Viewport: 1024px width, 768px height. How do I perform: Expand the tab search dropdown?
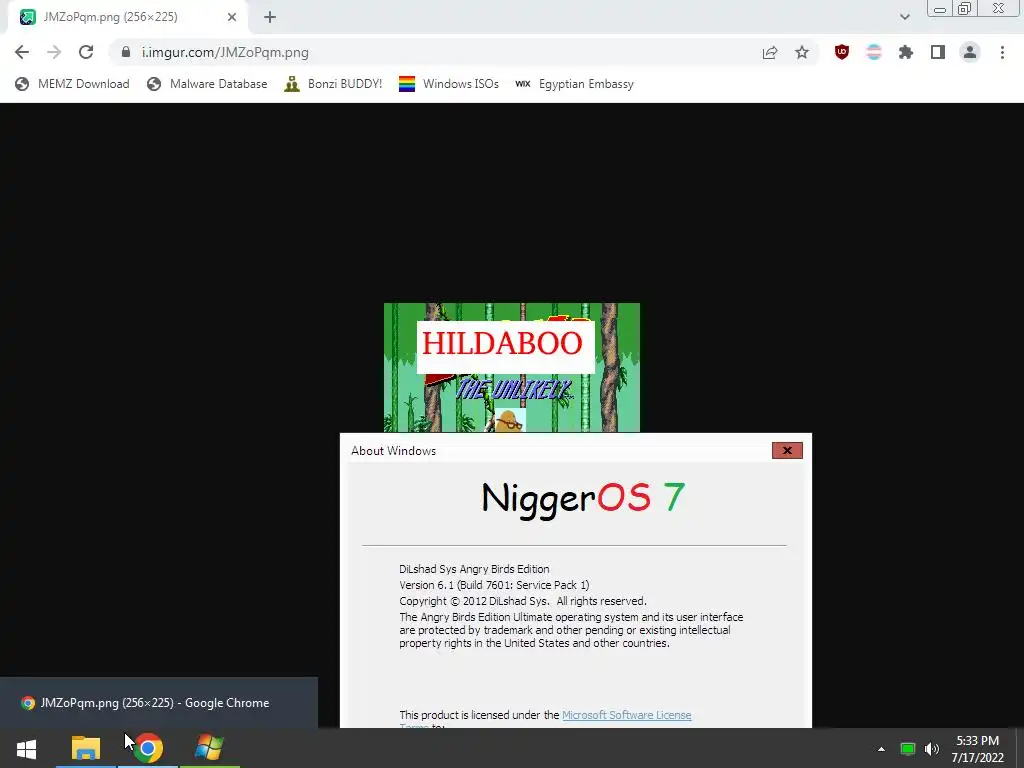[x=904, y=17]
